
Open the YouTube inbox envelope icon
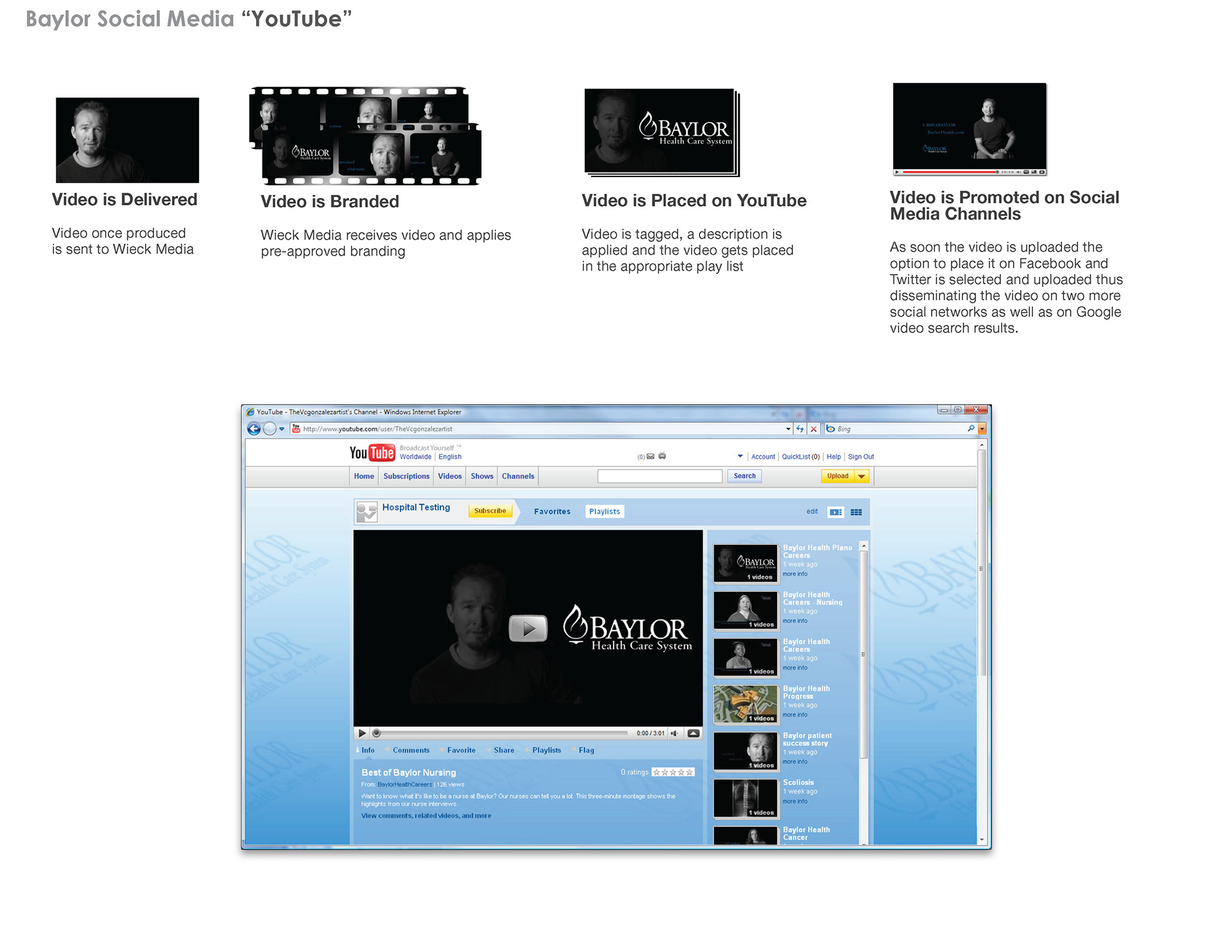[x=651, y=457]
